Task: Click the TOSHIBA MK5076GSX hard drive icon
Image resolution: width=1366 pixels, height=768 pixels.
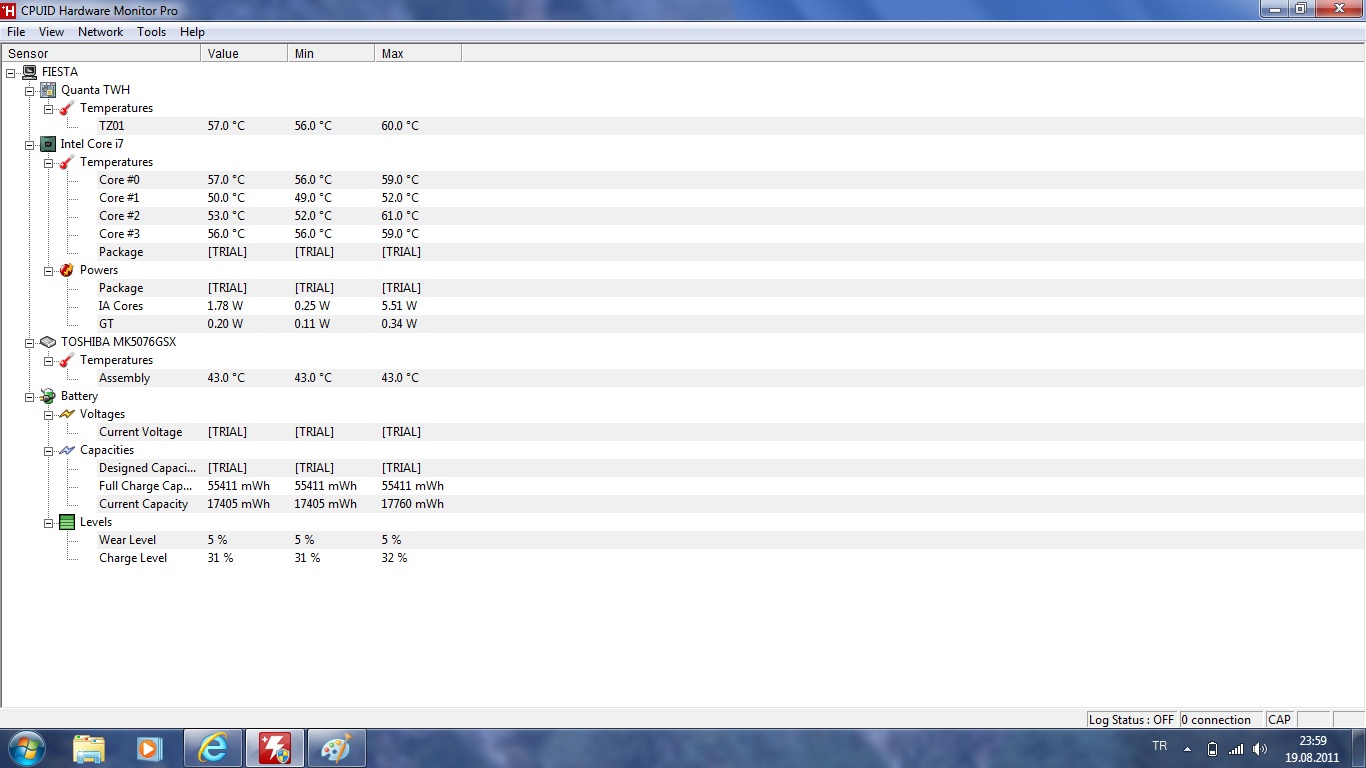Action: [48, 342]
